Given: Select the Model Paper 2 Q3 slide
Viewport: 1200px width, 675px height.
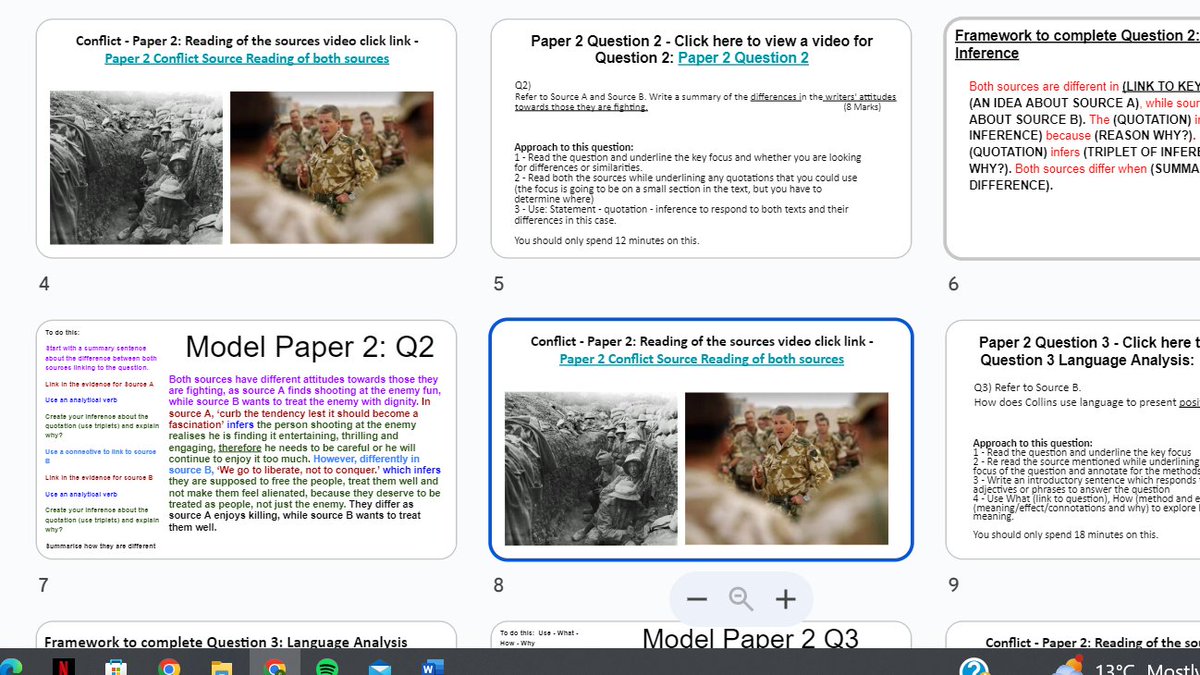Looking at the screenshot, I should (x=701, y=634).
